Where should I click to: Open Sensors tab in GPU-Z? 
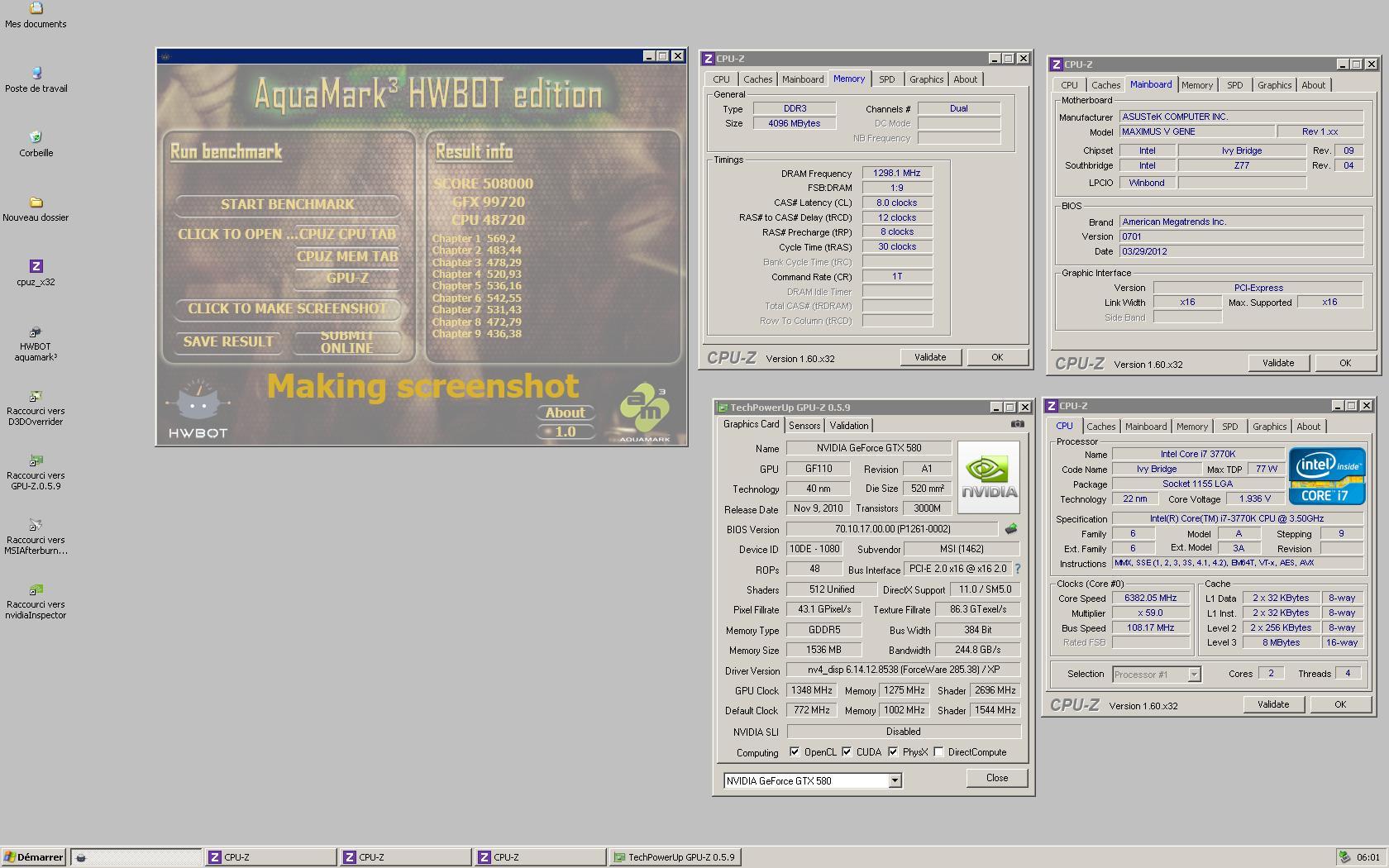pyautogui.click(x=804, y=426)
